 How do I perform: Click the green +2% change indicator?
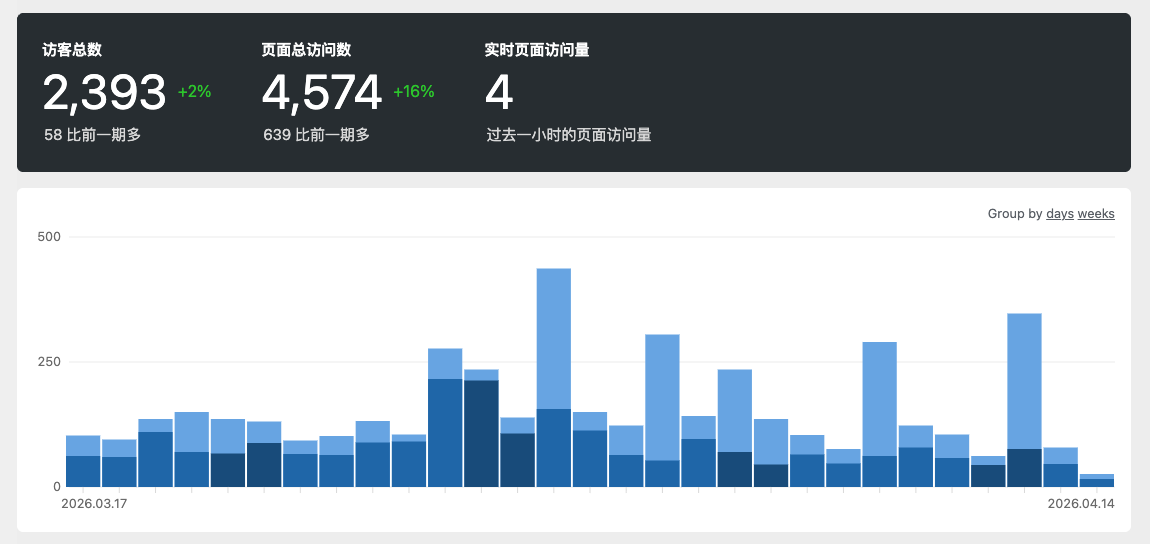(x=194, y=92)
